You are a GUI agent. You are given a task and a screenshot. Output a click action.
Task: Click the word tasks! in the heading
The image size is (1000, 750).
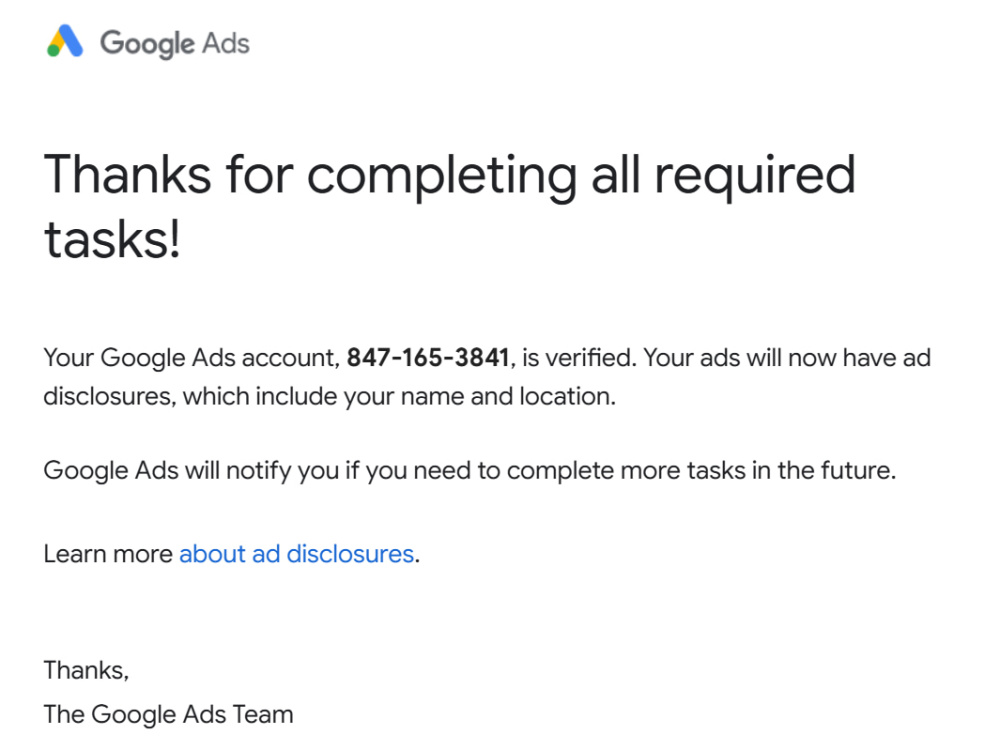tap(112, 239)
